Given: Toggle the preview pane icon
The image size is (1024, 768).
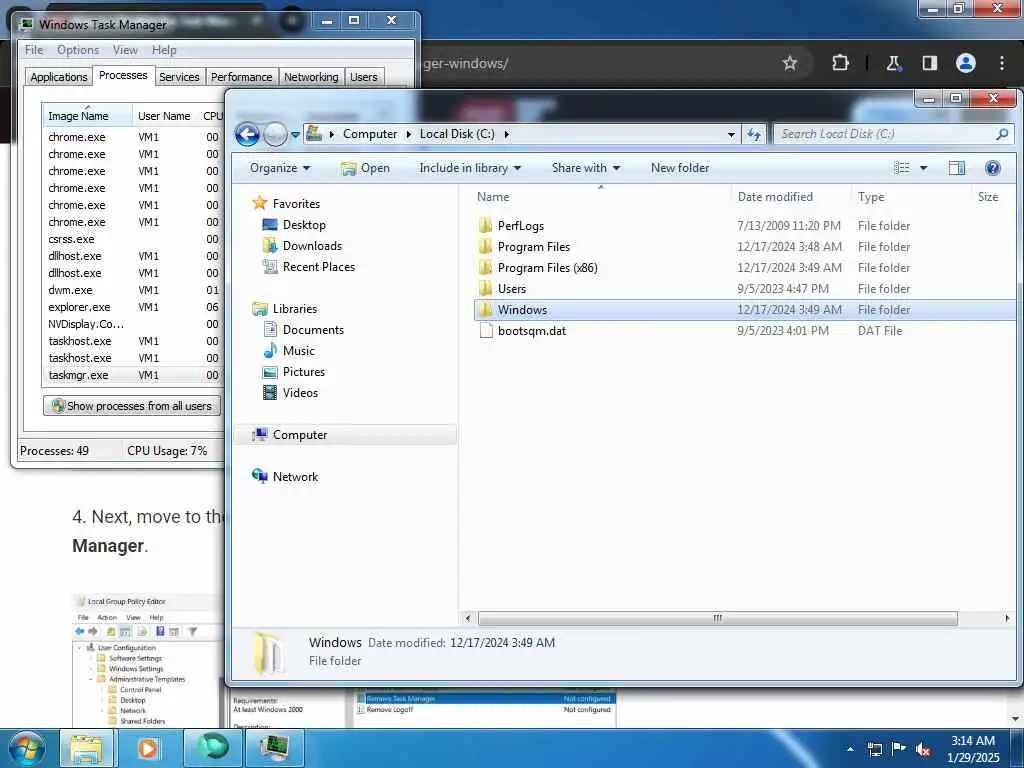Looking at the screenshot, I should (x=957, y=168).
